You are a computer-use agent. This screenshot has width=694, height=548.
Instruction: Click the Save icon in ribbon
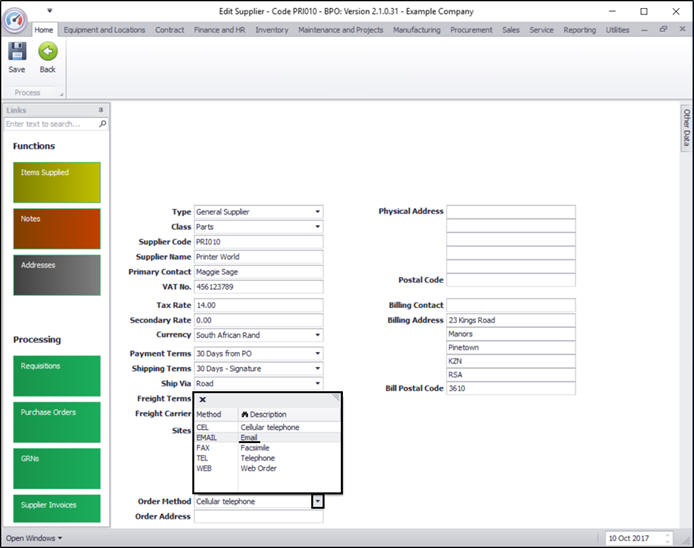[17, 52]
